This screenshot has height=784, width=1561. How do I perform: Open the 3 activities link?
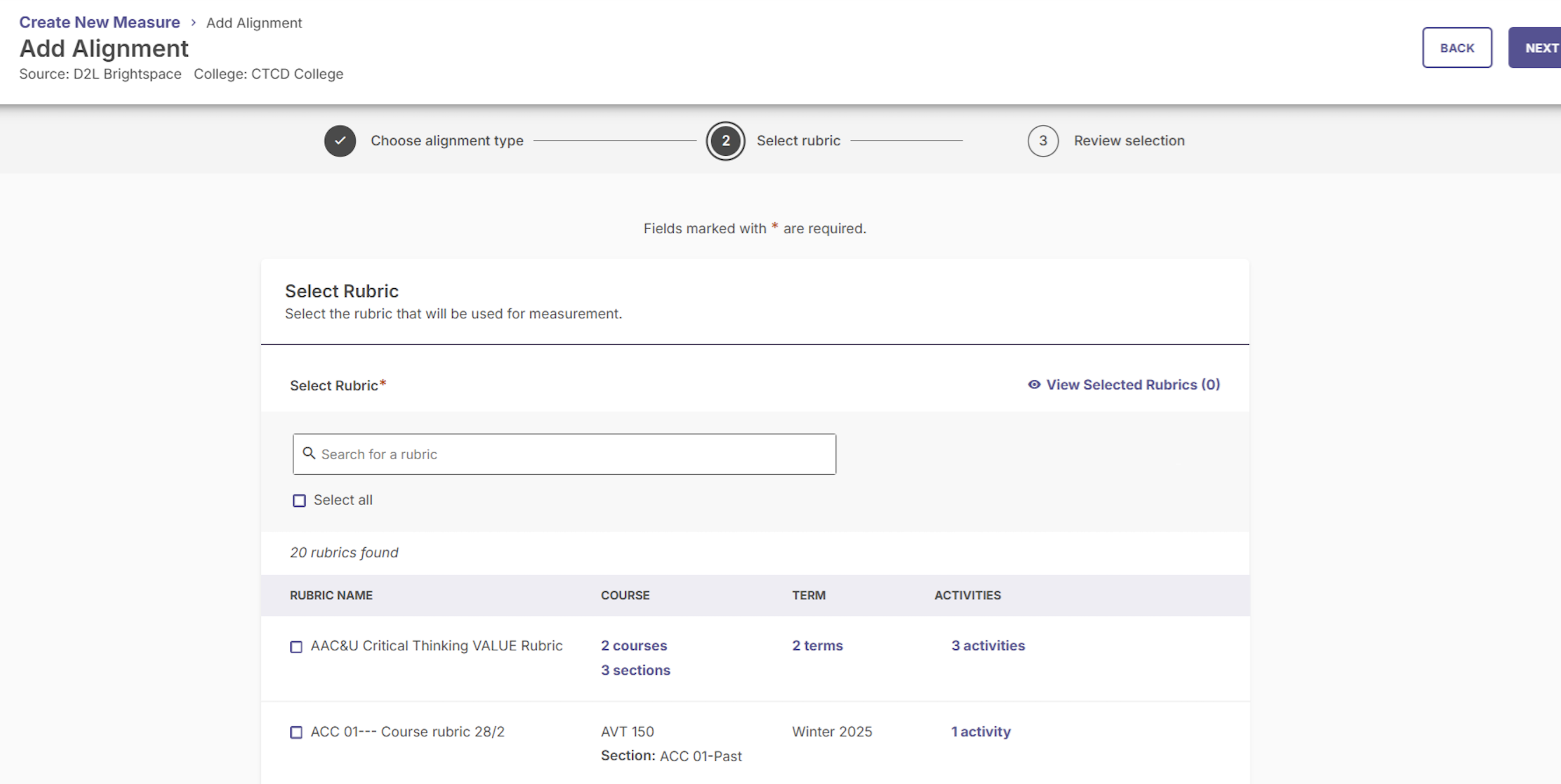pos(988,645)
